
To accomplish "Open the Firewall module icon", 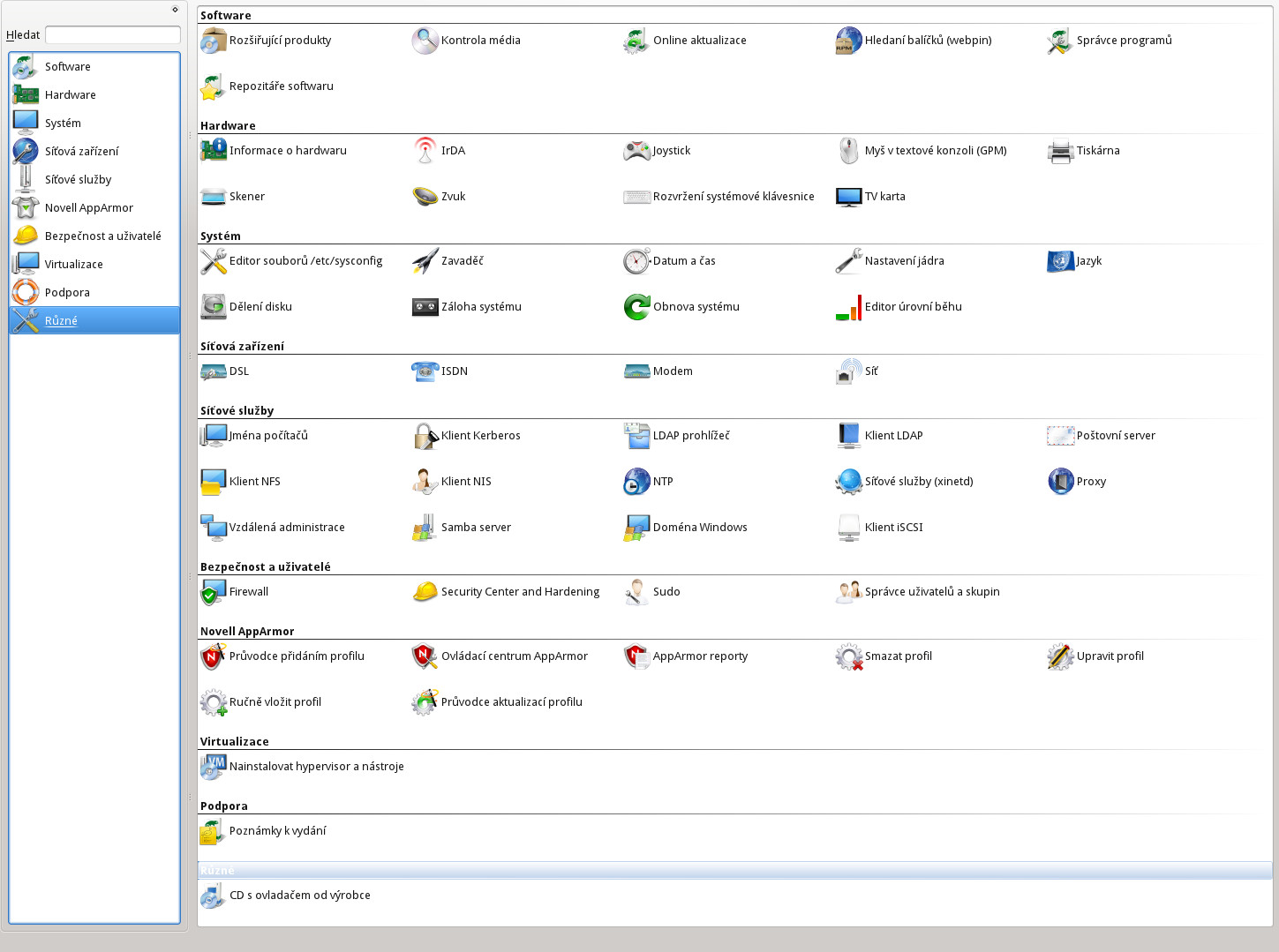I will click(214, 592).
